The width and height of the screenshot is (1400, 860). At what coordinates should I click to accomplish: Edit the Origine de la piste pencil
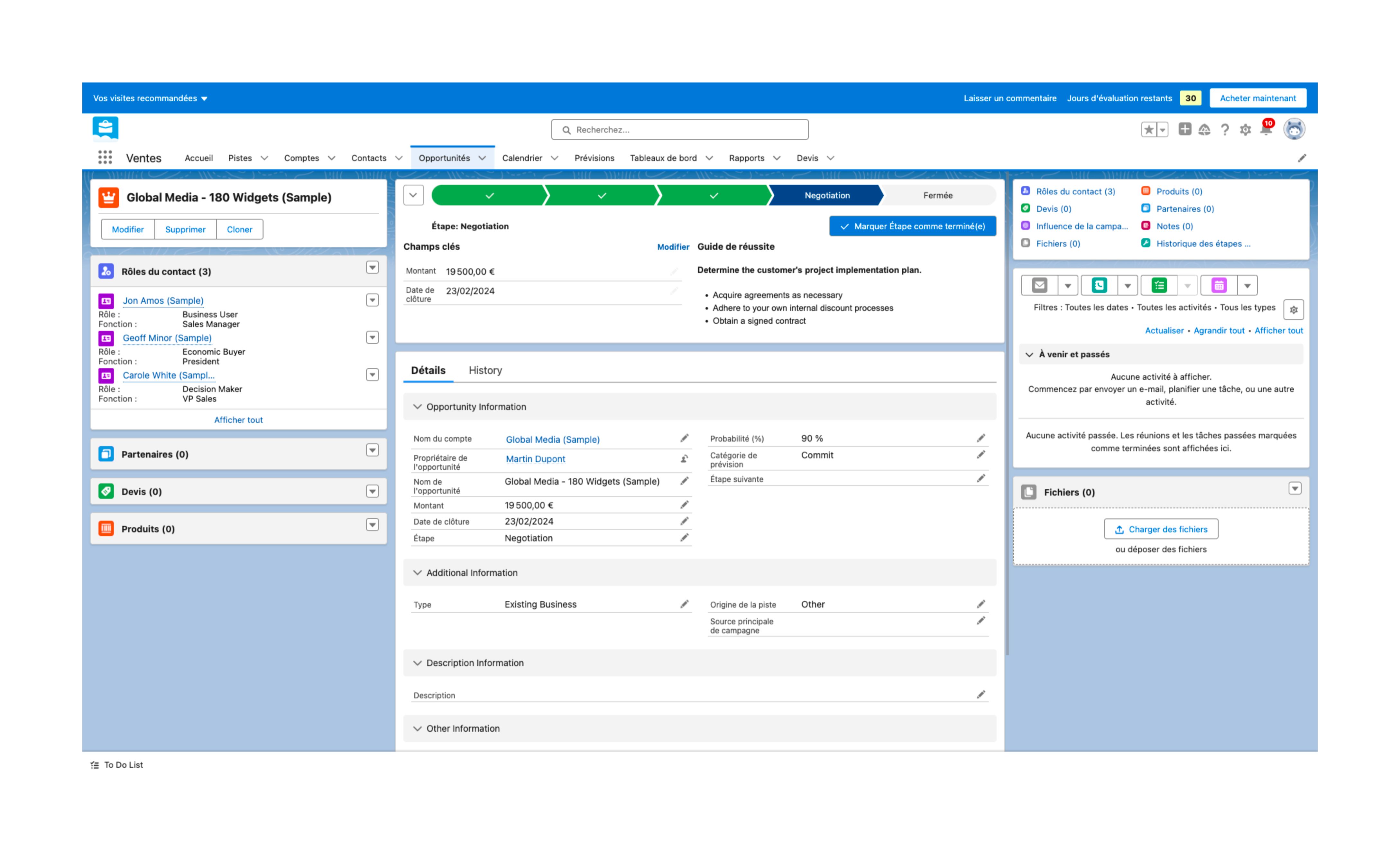pos(980,604)
